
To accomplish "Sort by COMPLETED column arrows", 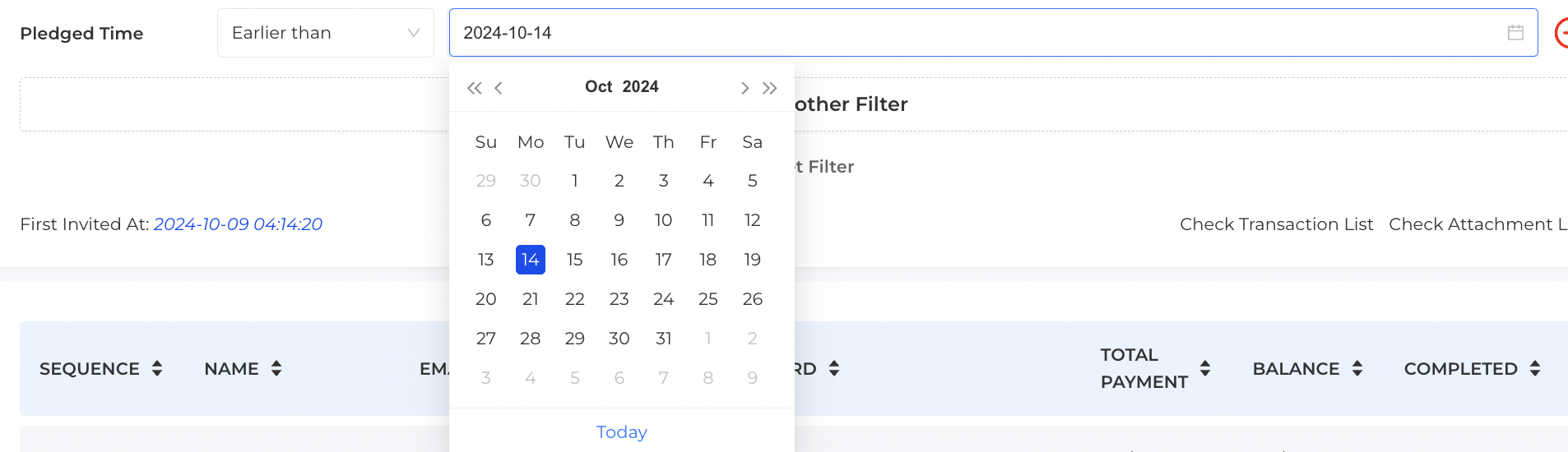I will coord(1535,368).
